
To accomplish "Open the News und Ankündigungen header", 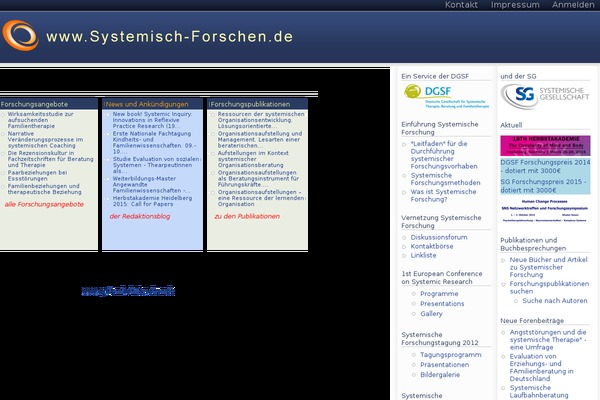I will click(x=147, y=104).
